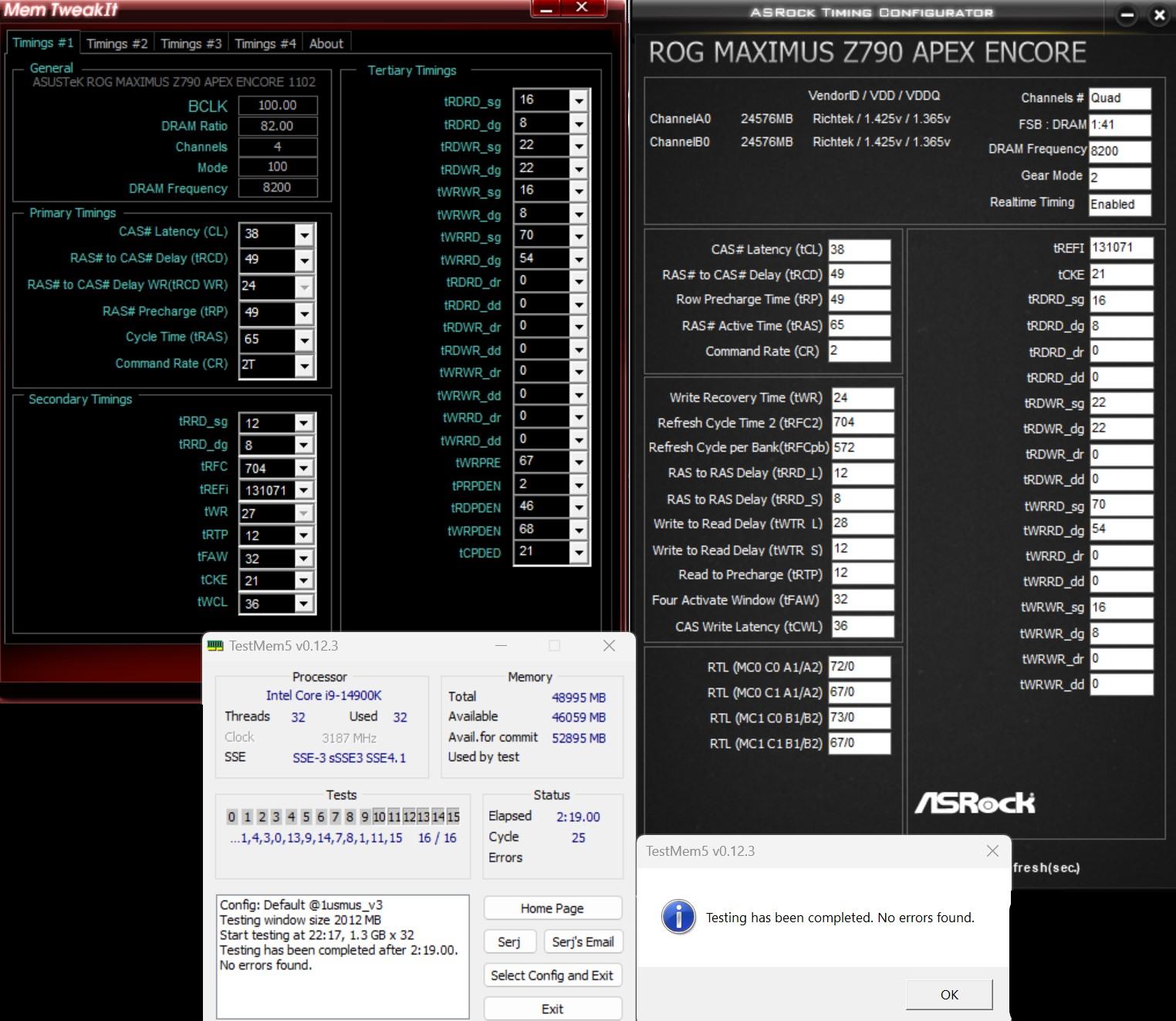Close the TestMem5 main window
Screen dimensions: 1176x1021
pos(609,646)
